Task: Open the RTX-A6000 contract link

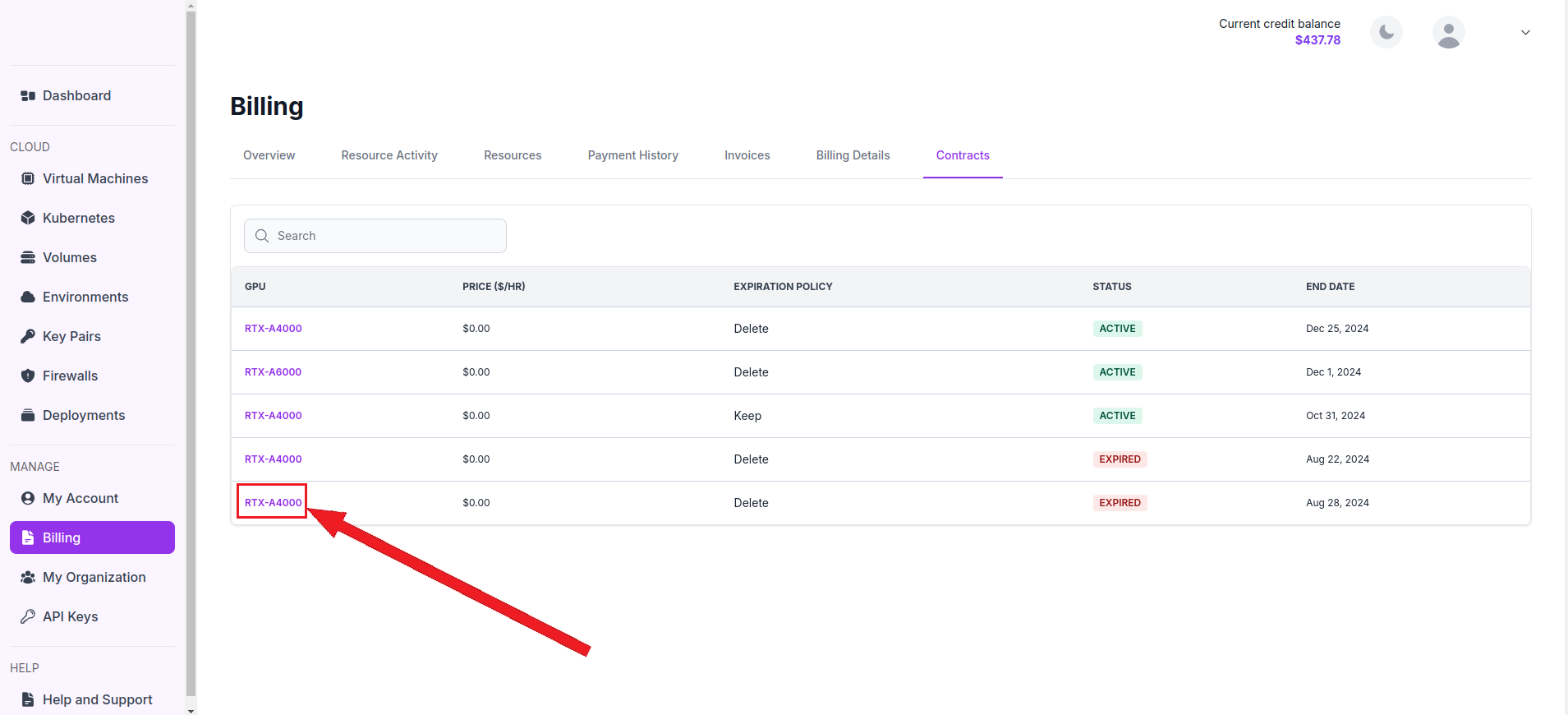Action: (x=273, y=372)
